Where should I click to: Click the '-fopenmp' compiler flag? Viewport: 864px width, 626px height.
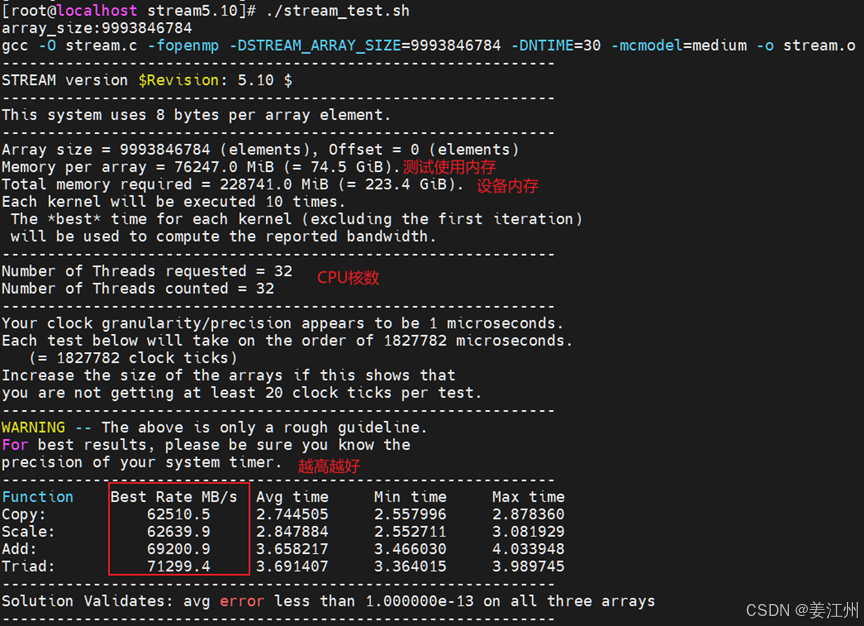183,46
